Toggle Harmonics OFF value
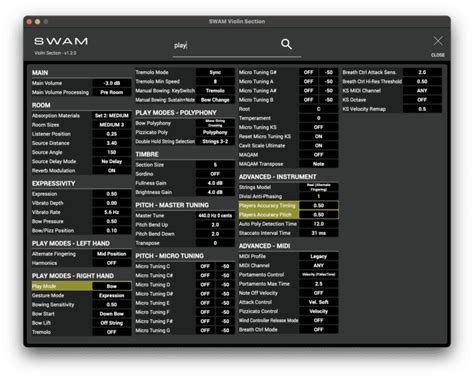Viewport: 474px width, 378px height. click(x=112, y=263)
